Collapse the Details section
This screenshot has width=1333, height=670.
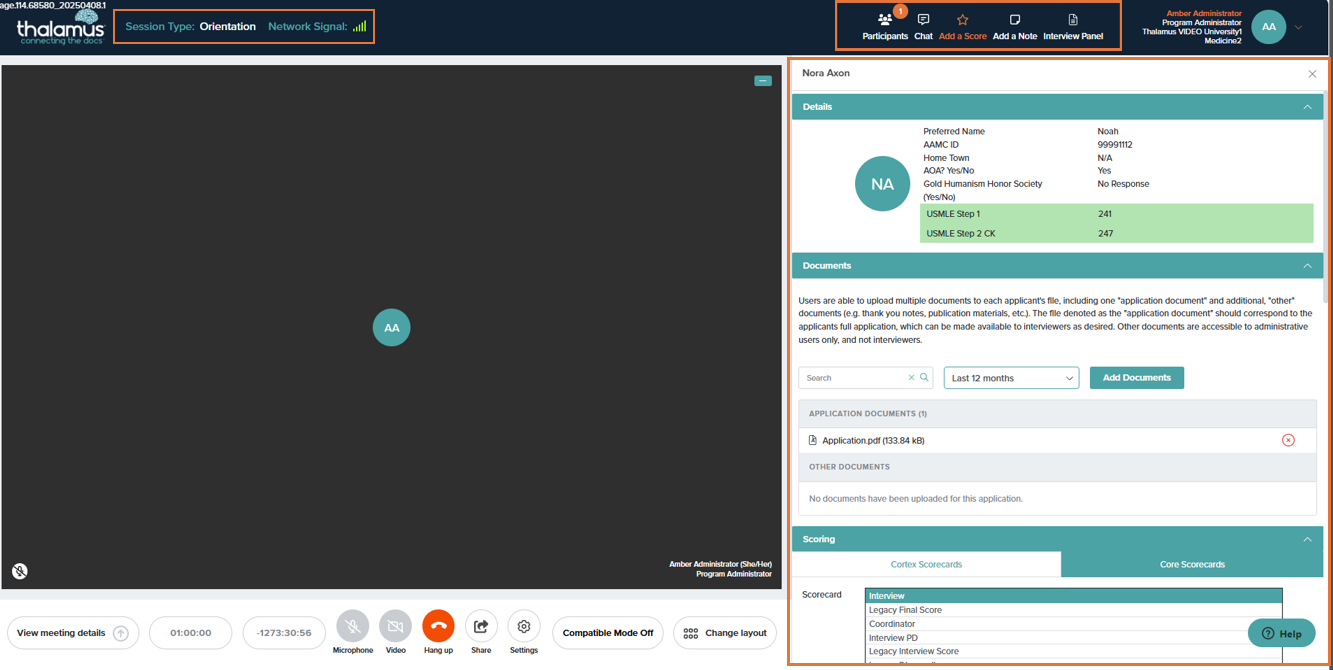[x=1307, y=107]
